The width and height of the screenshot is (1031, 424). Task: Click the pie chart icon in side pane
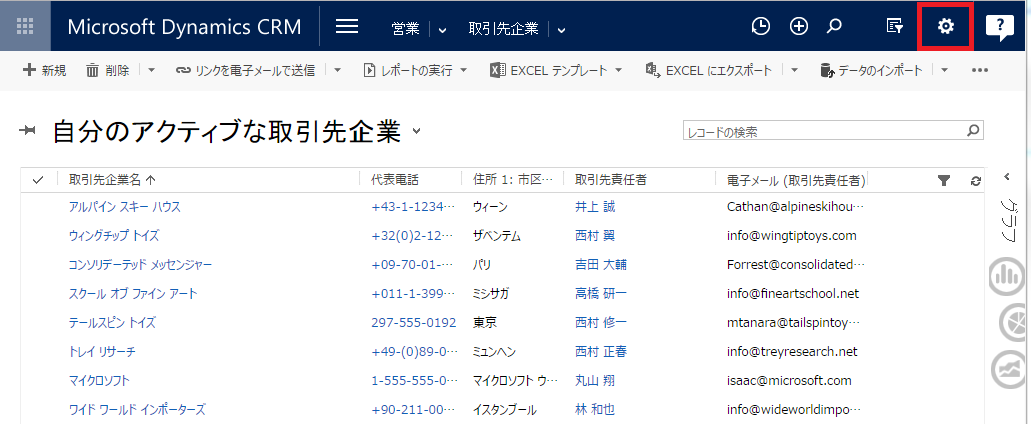pos(1013,323)
